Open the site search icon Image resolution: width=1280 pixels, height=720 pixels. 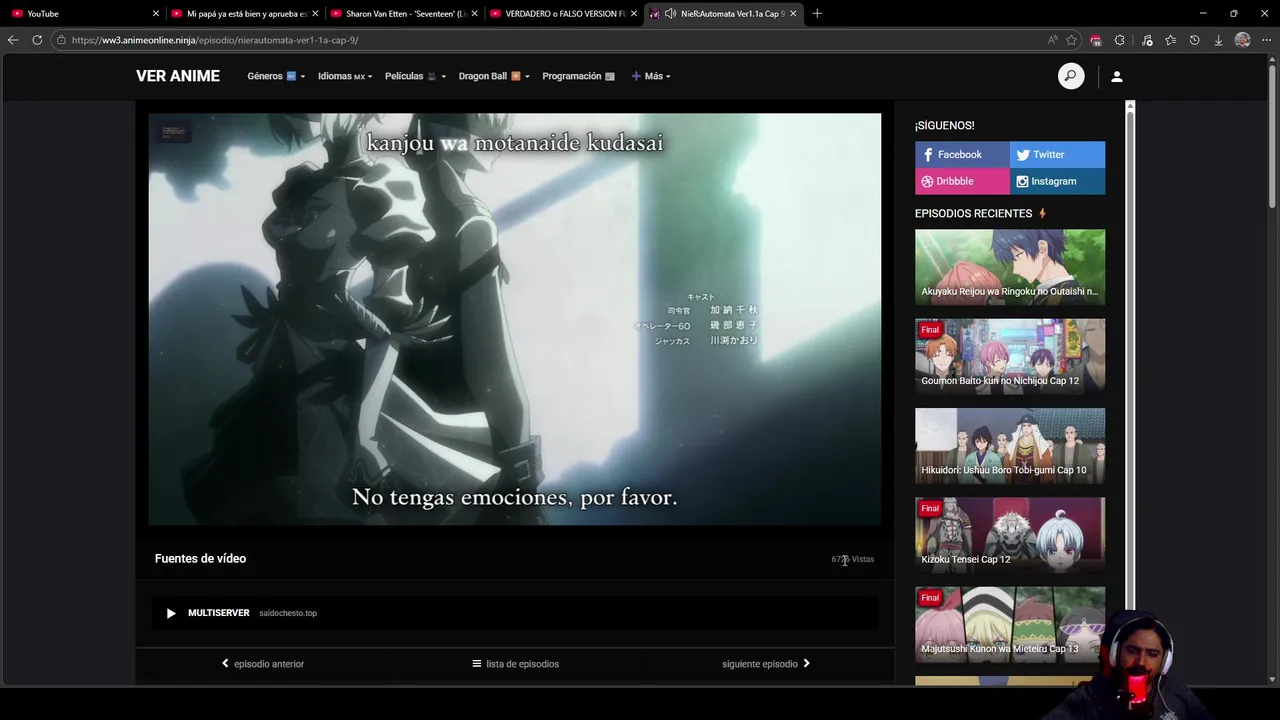tap(1071, 76)
